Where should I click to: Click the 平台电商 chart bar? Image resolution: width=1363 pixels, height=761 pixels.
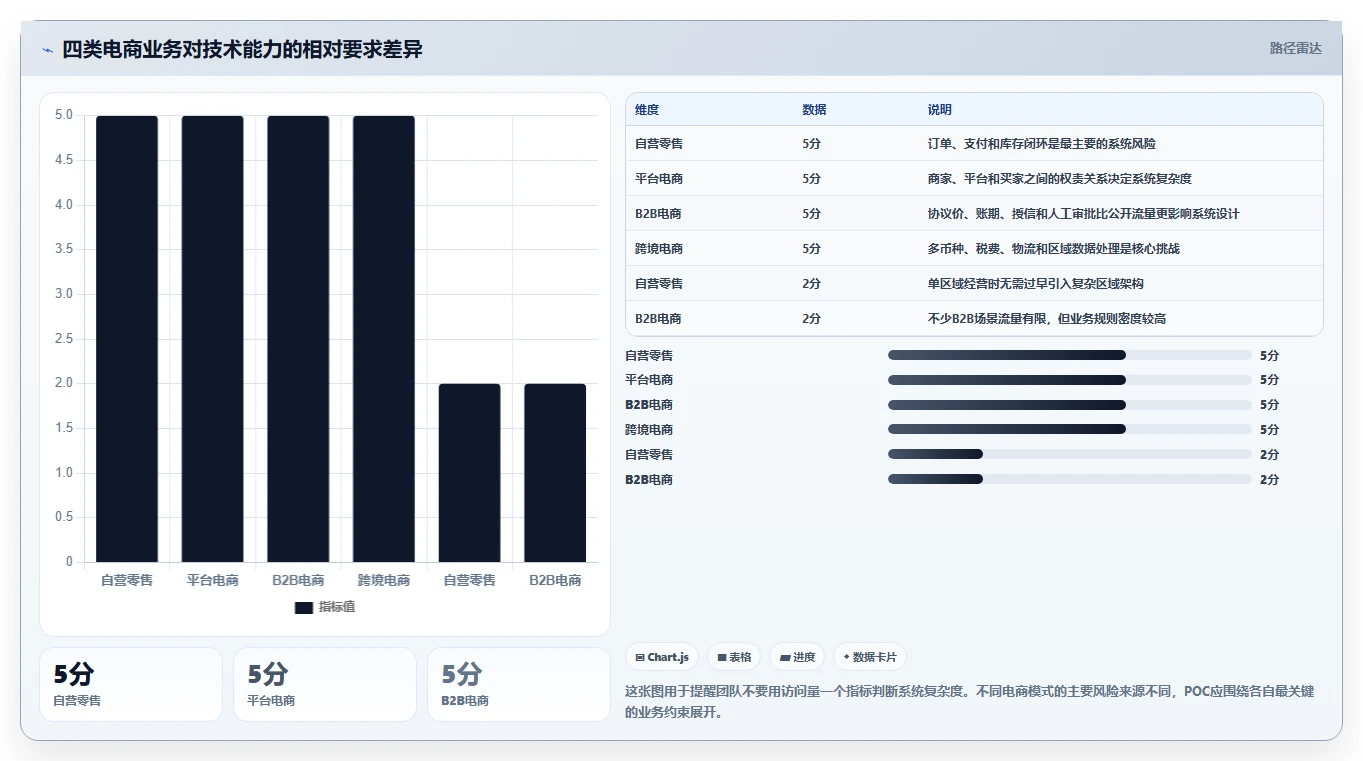click(x=212, y=339)
